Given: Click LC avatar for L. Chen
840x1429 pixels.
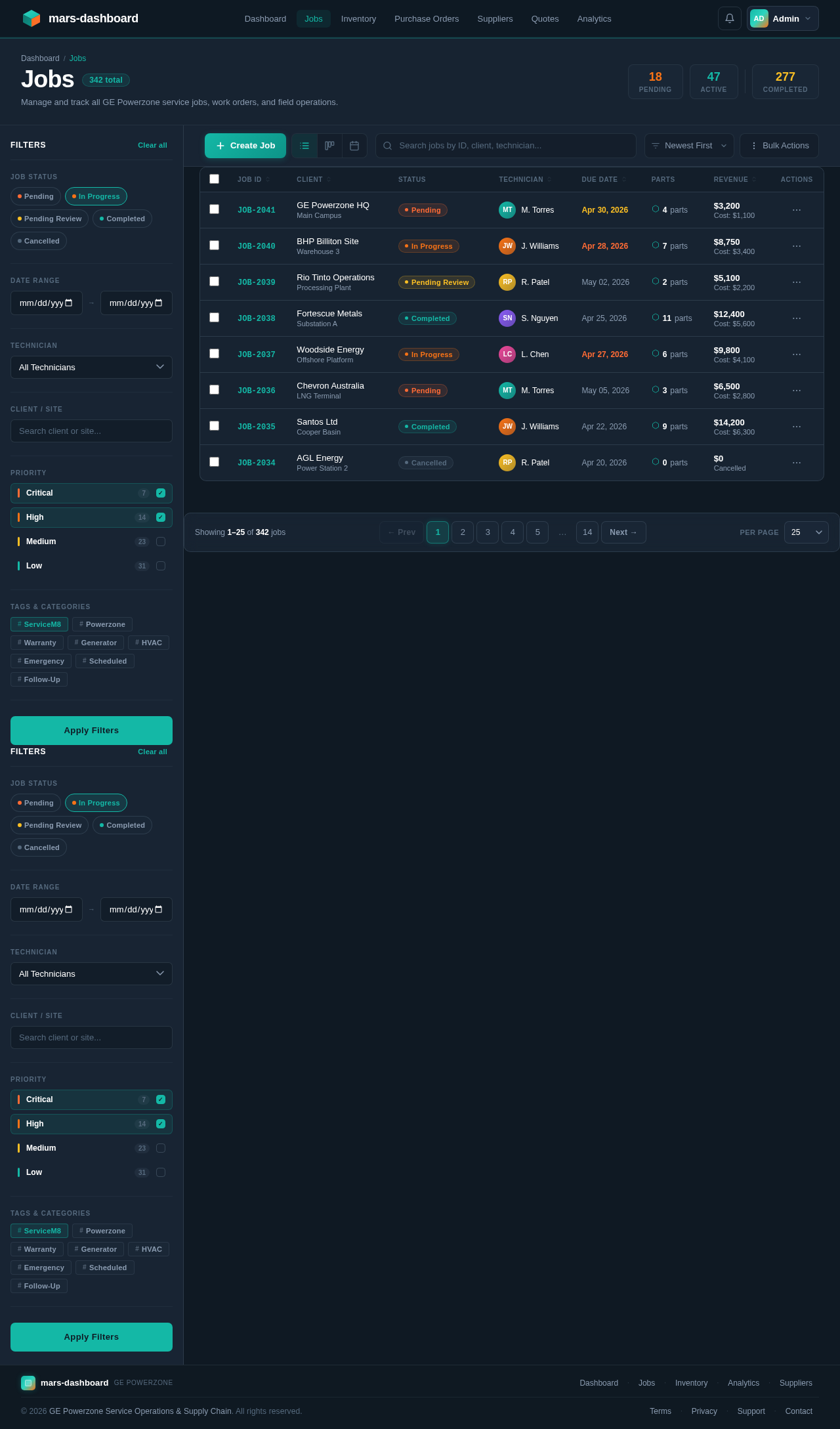Looking at the screenshot, I should coord(507,354).
